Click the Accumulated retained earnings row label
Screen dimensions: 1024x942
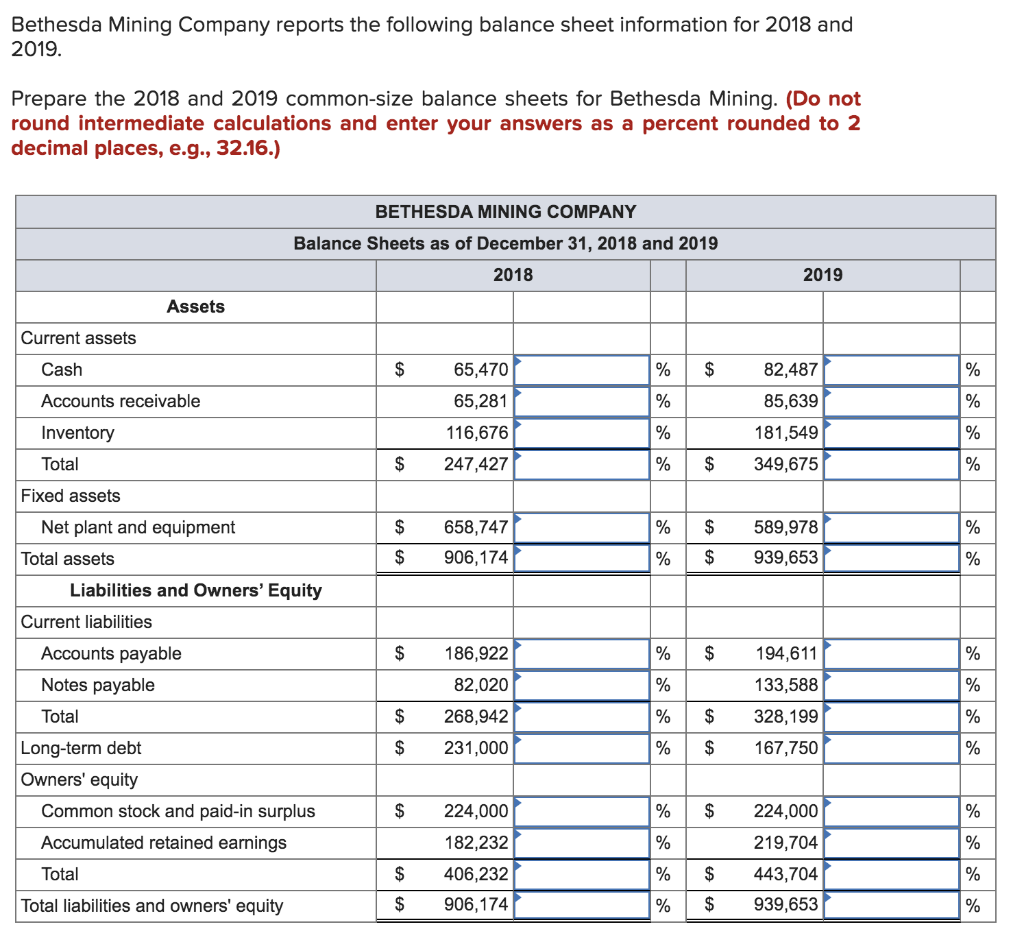164,843
